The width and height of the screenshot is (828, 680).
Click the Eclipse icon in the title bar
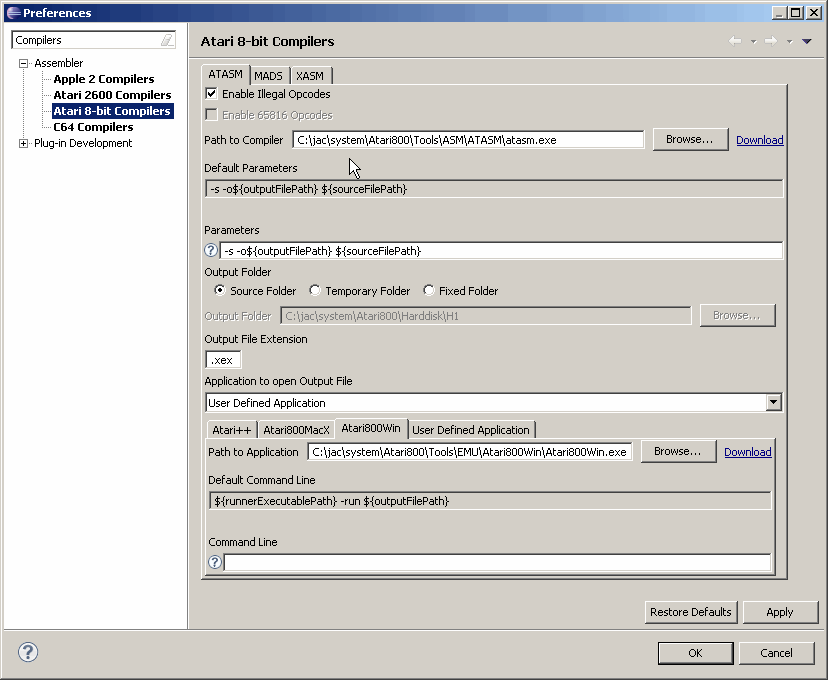tap(13, 13)
